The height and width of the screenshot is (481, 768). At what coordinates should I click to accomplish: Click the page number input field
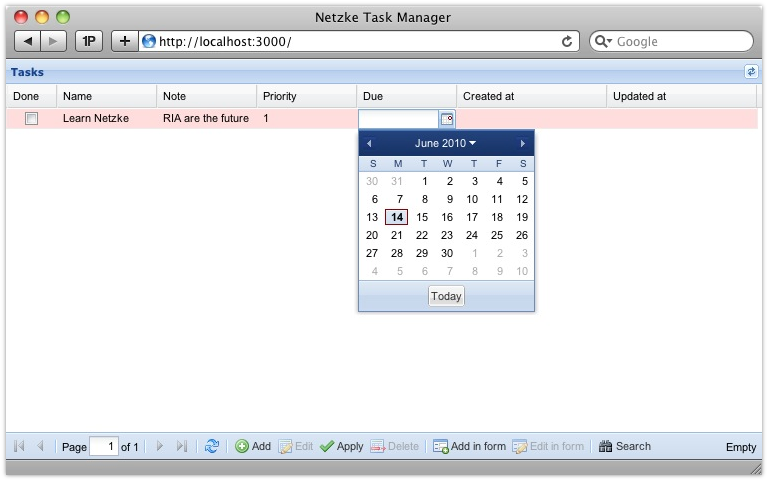[x=104, y=446]
